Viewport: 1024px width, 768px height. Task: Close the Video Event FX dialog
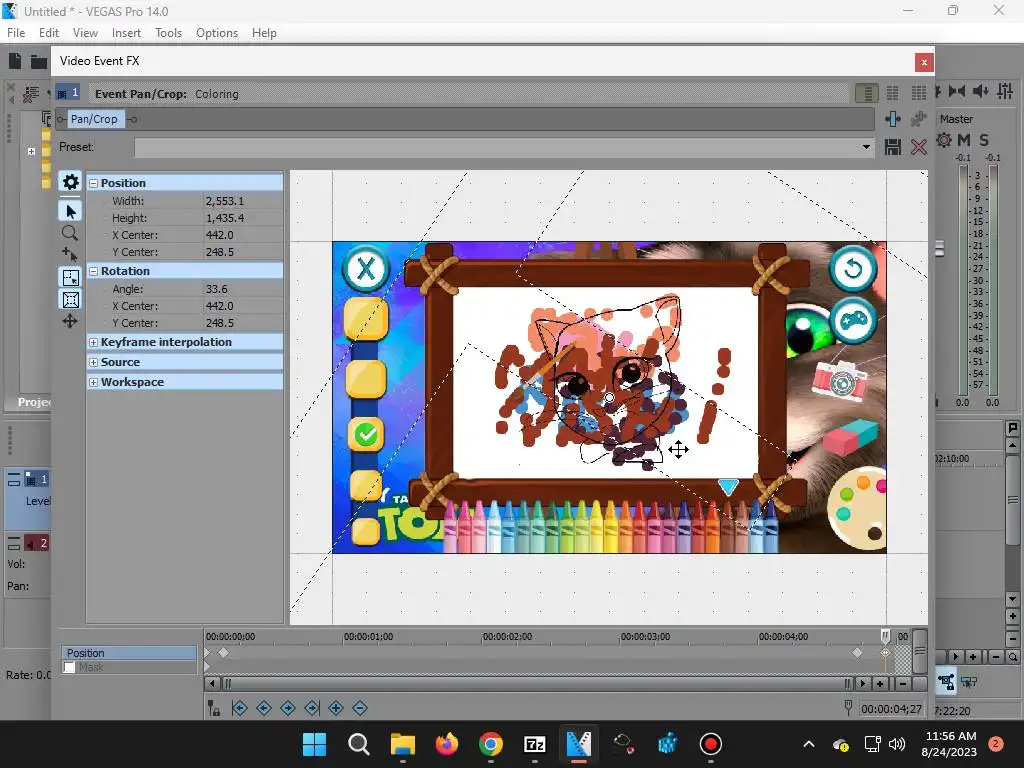923,62
